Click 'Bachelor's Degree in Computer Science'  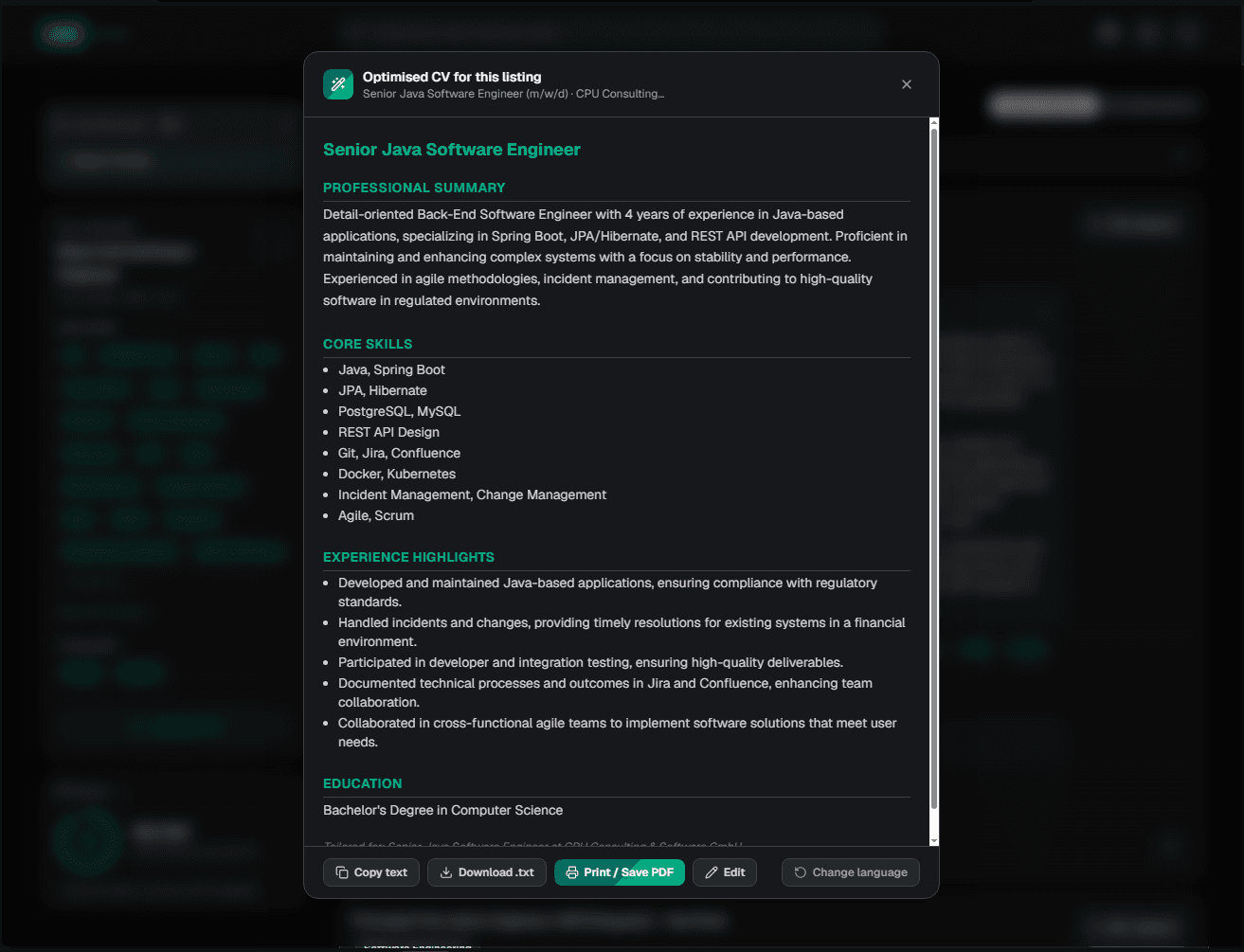coord(442,810)
